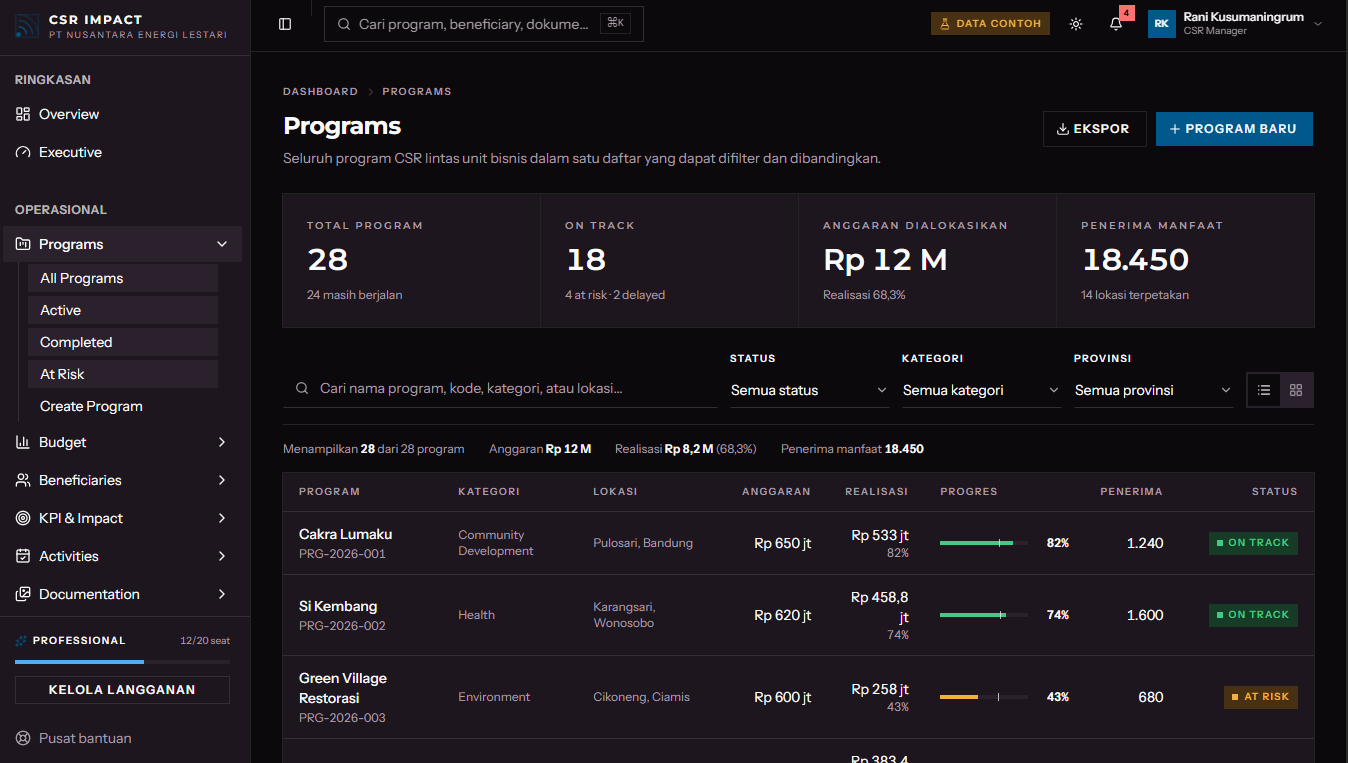Click the Budget chart icon in sidebar
This screenshot has width=1348, height=763.
pos(23,442)
